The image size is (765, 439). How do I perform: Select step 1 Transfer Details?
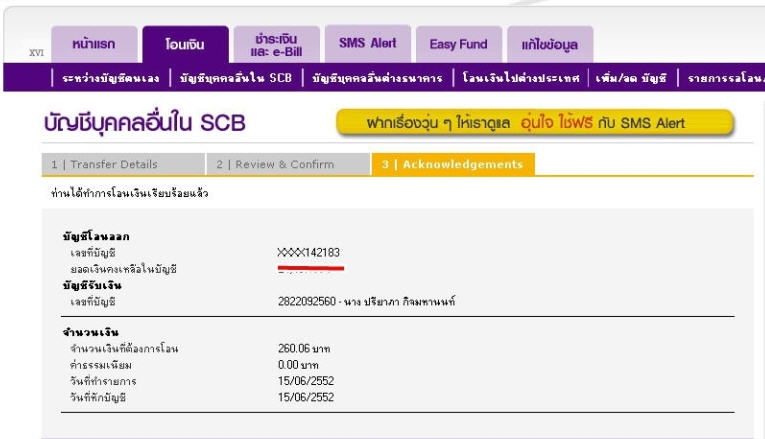click(123, 164)
